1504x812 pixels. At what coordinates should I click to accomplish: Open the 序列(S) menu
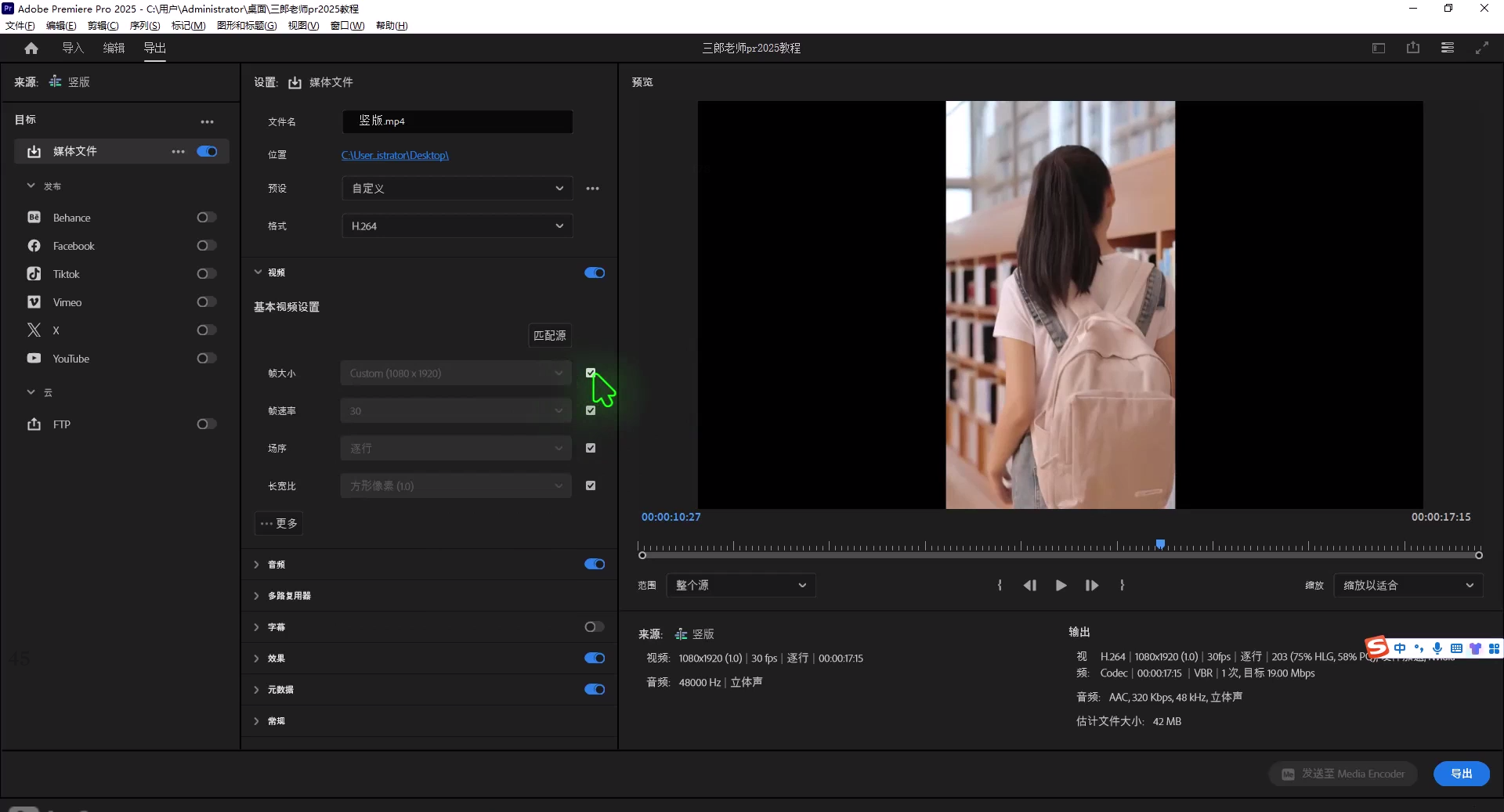[145, 26]
